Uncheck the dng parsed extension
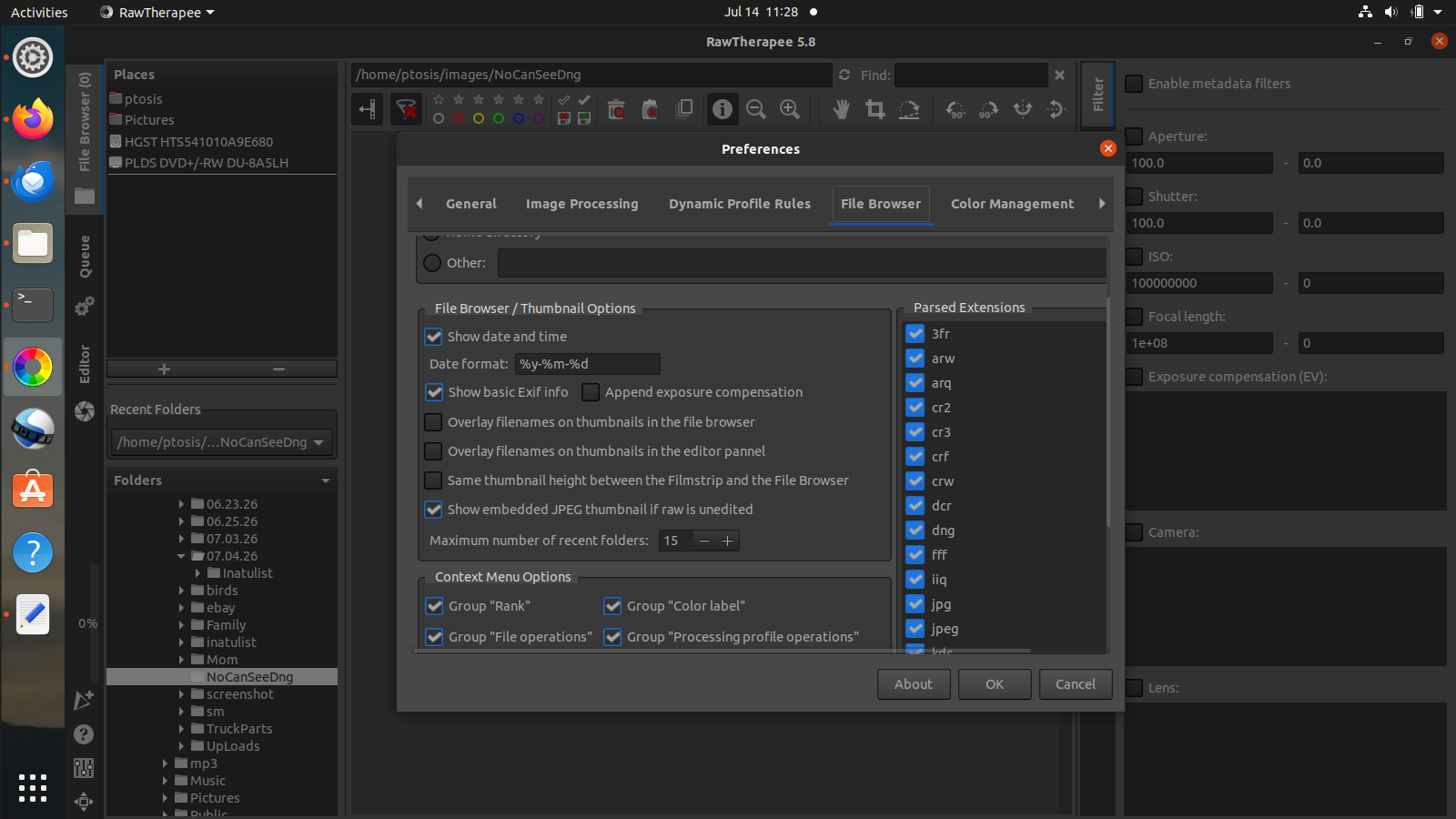Screen dimensions: 1456x819 (915, 531)
